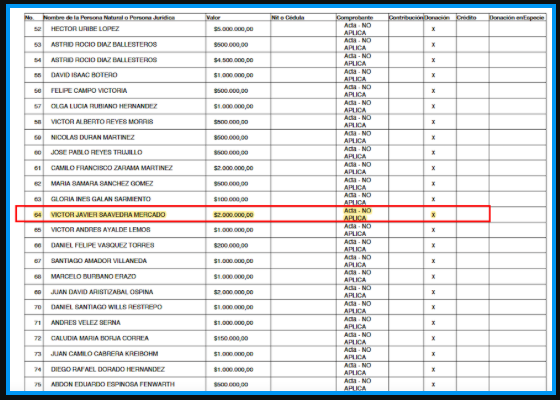560x400 pixels.
Task: Select the $200.000,00 value of Daniel Felipe Vasquez
Action: tap(231, 246)
